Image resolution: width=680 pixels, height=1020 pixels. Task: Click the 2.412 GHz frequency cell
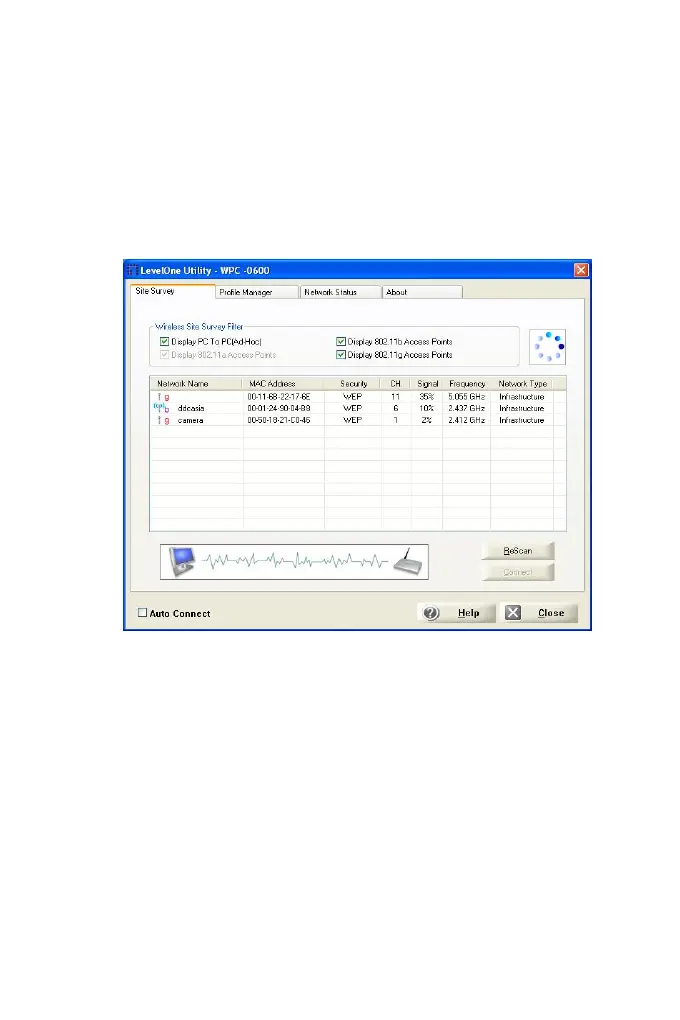pyautogui.click(x=467, y=420)
